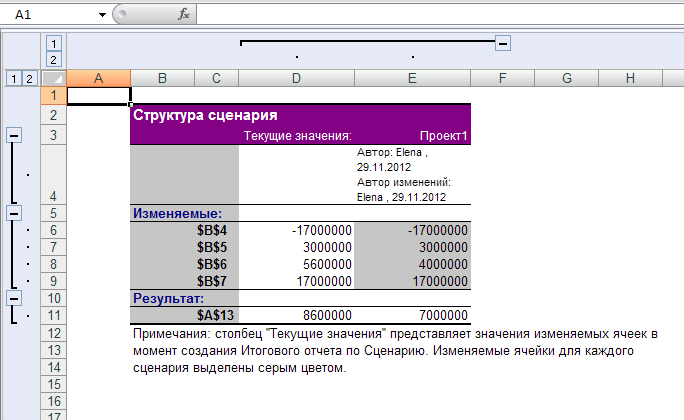Select column H header
The width and height of the screenshot is (684, 420).
(630, 79)
